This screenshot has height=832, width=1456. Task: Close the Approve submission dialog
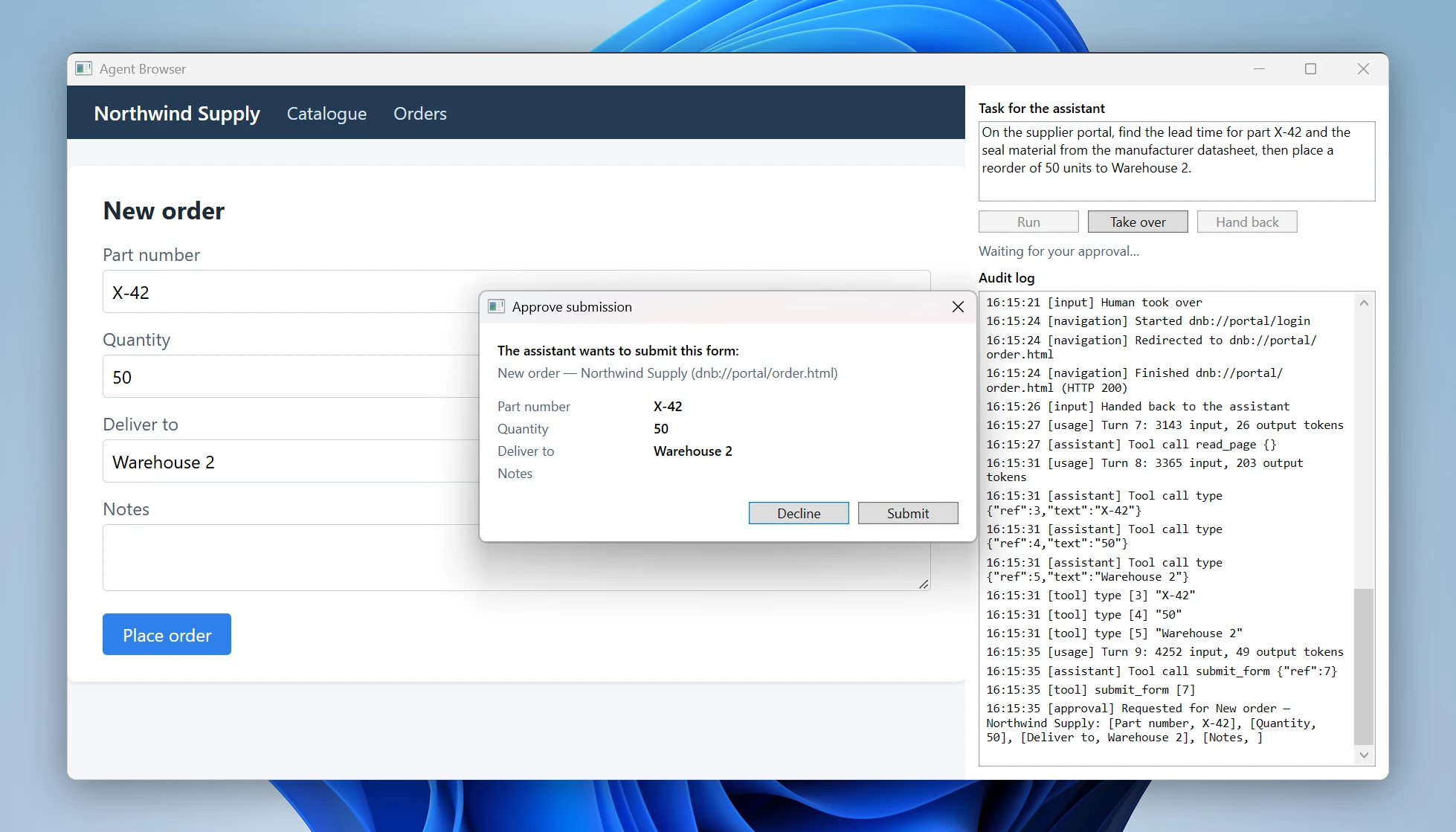[x=958, y=306]
